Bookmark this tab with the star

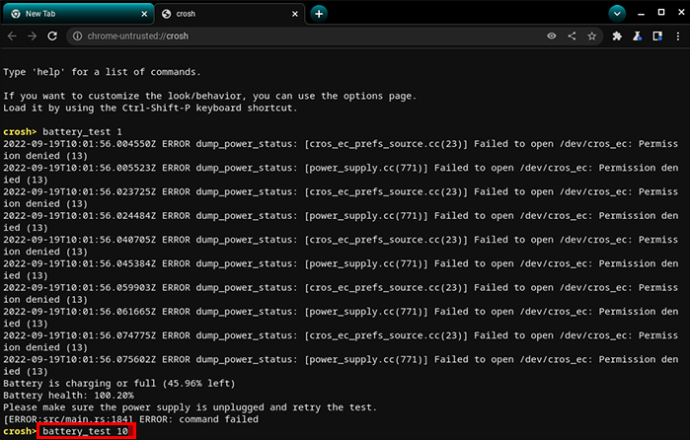pos(592,36)
